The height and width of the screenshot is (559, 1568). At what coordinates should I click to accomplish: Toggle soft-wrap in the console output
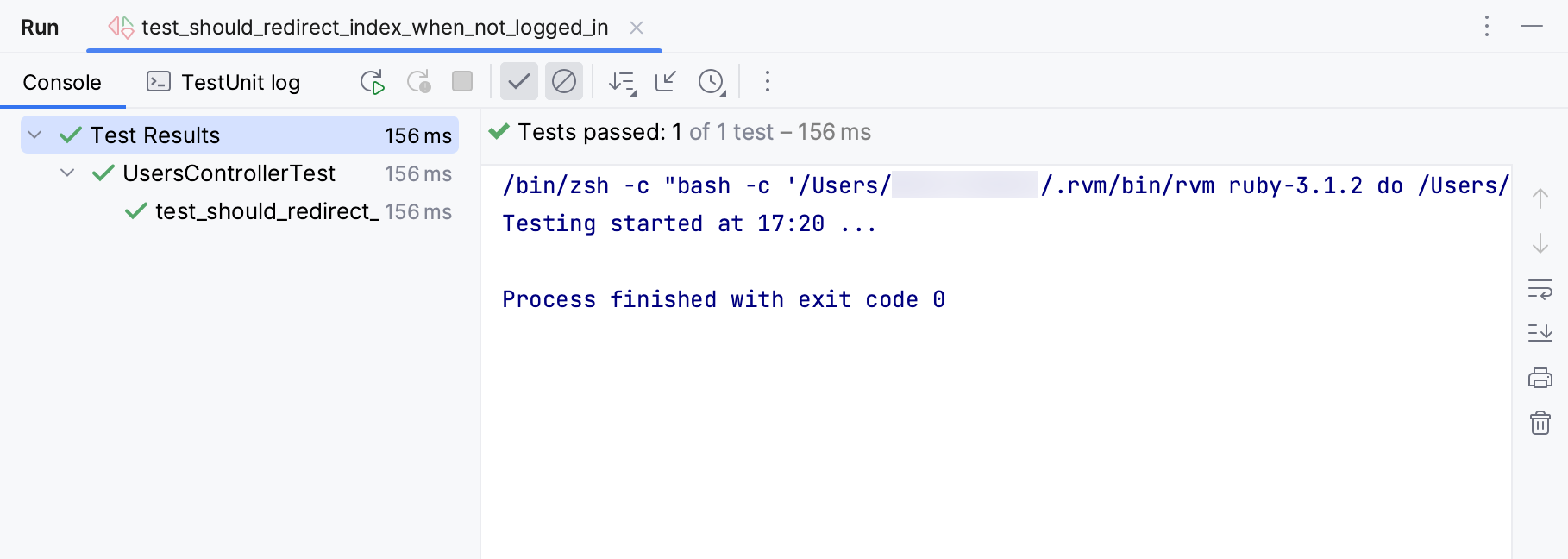(x=1540, y=292)
